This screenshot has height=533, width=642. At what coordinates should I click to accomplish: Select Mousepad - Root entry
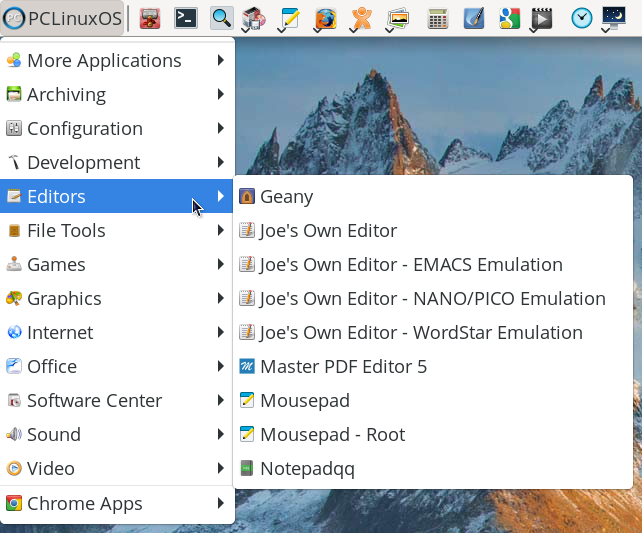(x=332, y=435)
